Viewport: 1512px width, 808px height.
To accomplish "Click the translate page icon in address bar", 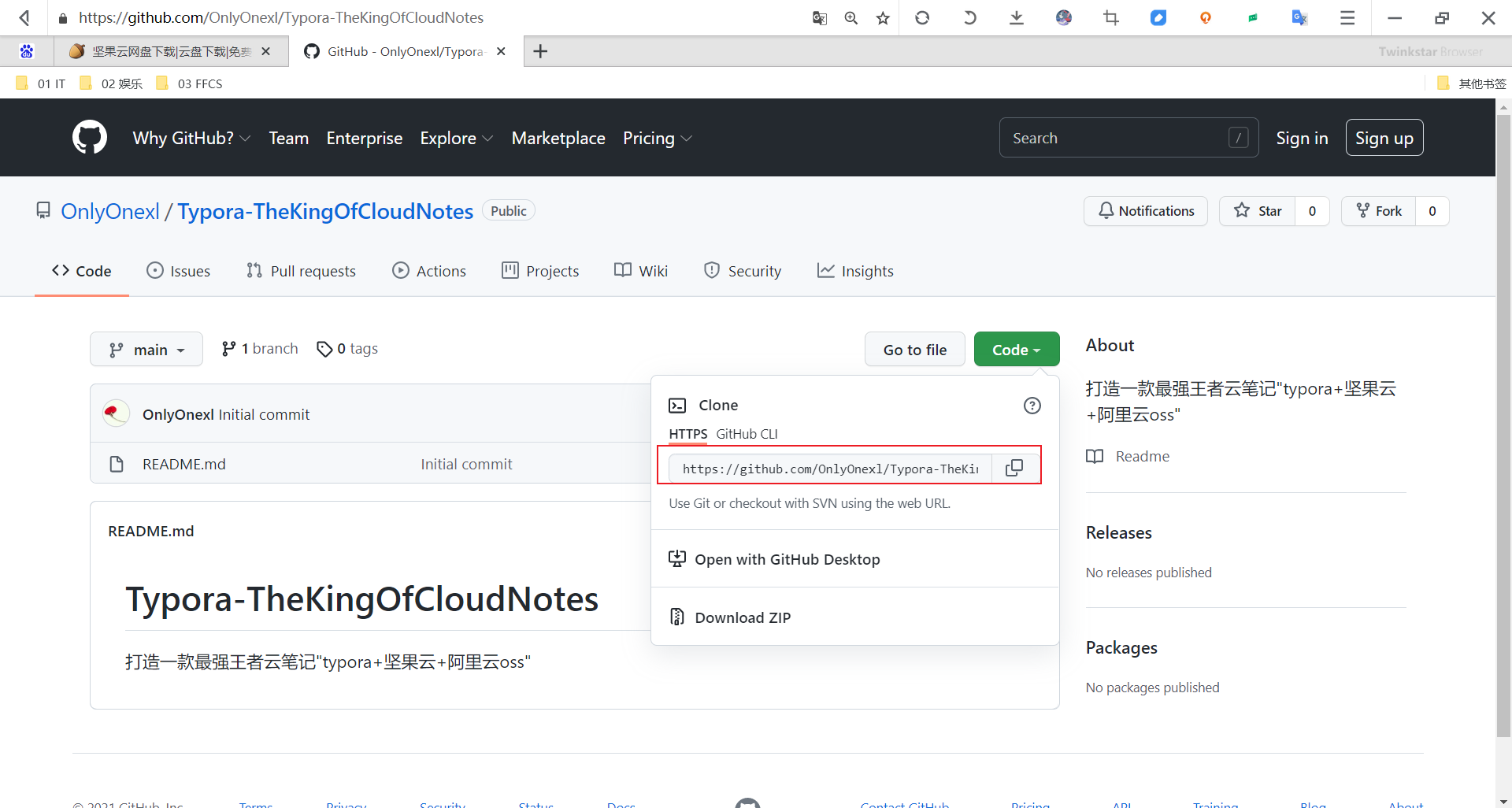I will point(820,17).
